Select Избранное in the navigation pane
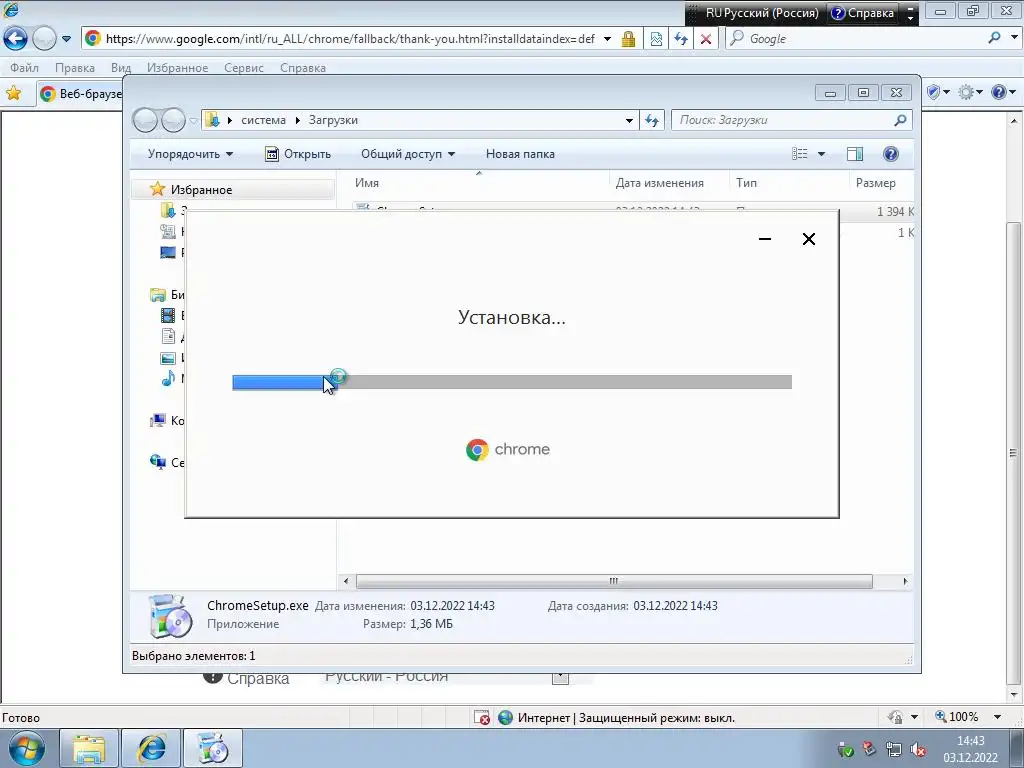The image size is (1024, 768). [x=201, y=190]
